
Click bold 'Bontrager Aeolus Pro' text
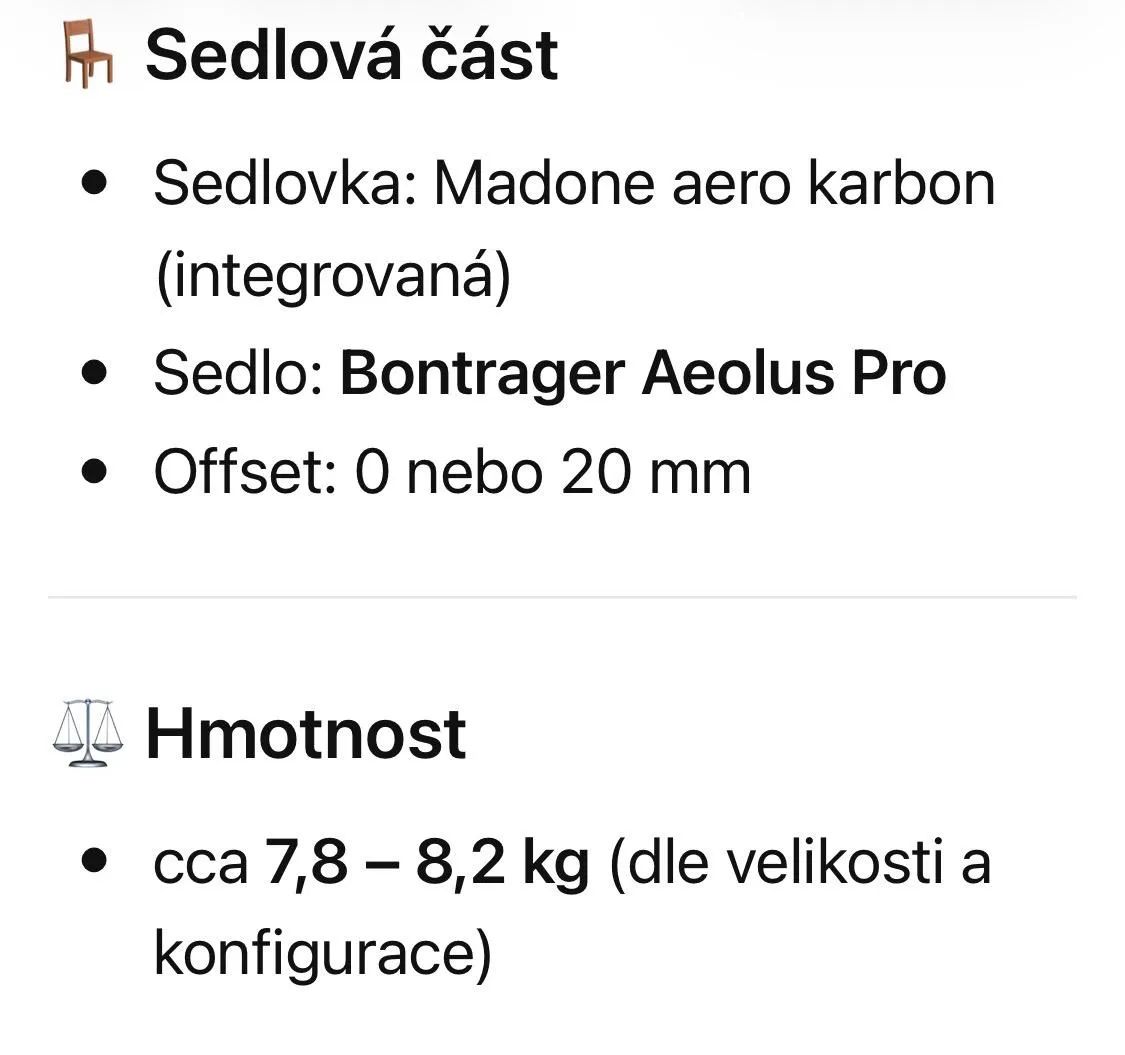pyautogui.click(x=643, y=373)
